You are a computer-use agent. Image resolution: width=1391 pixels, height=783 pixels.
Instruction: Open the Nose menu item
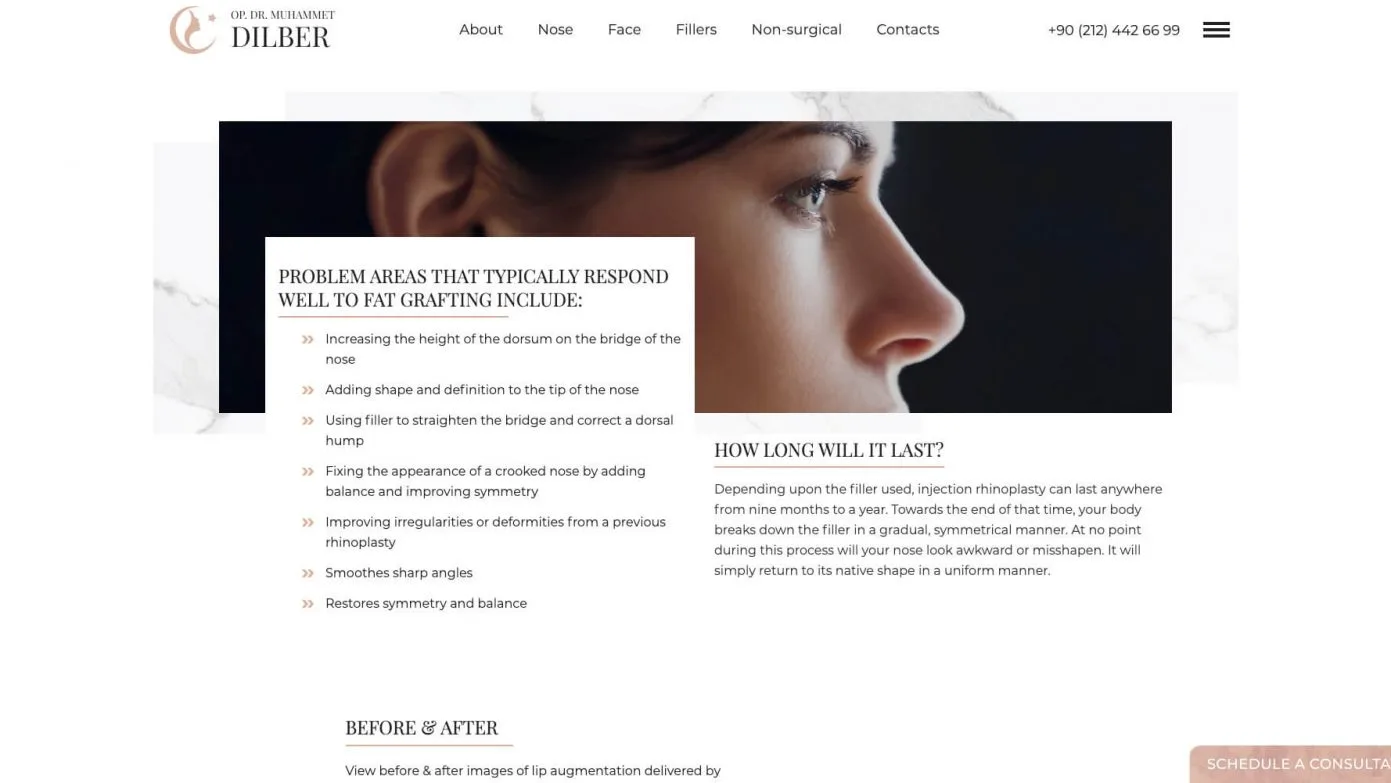[x=555, y=30]
